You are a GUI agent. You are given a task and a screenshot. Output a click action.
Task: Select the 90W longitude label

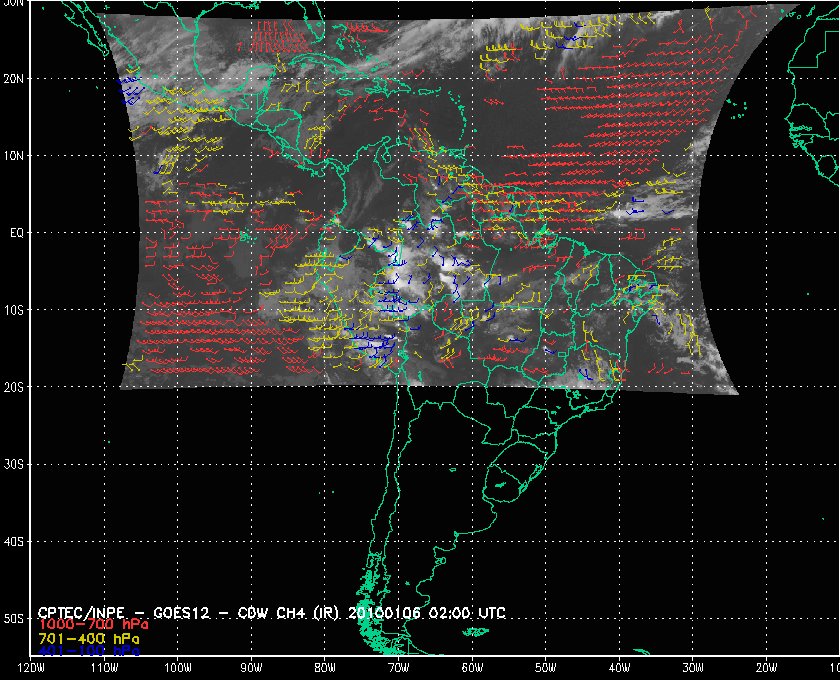pyautogui.click(x=251, y=668)
